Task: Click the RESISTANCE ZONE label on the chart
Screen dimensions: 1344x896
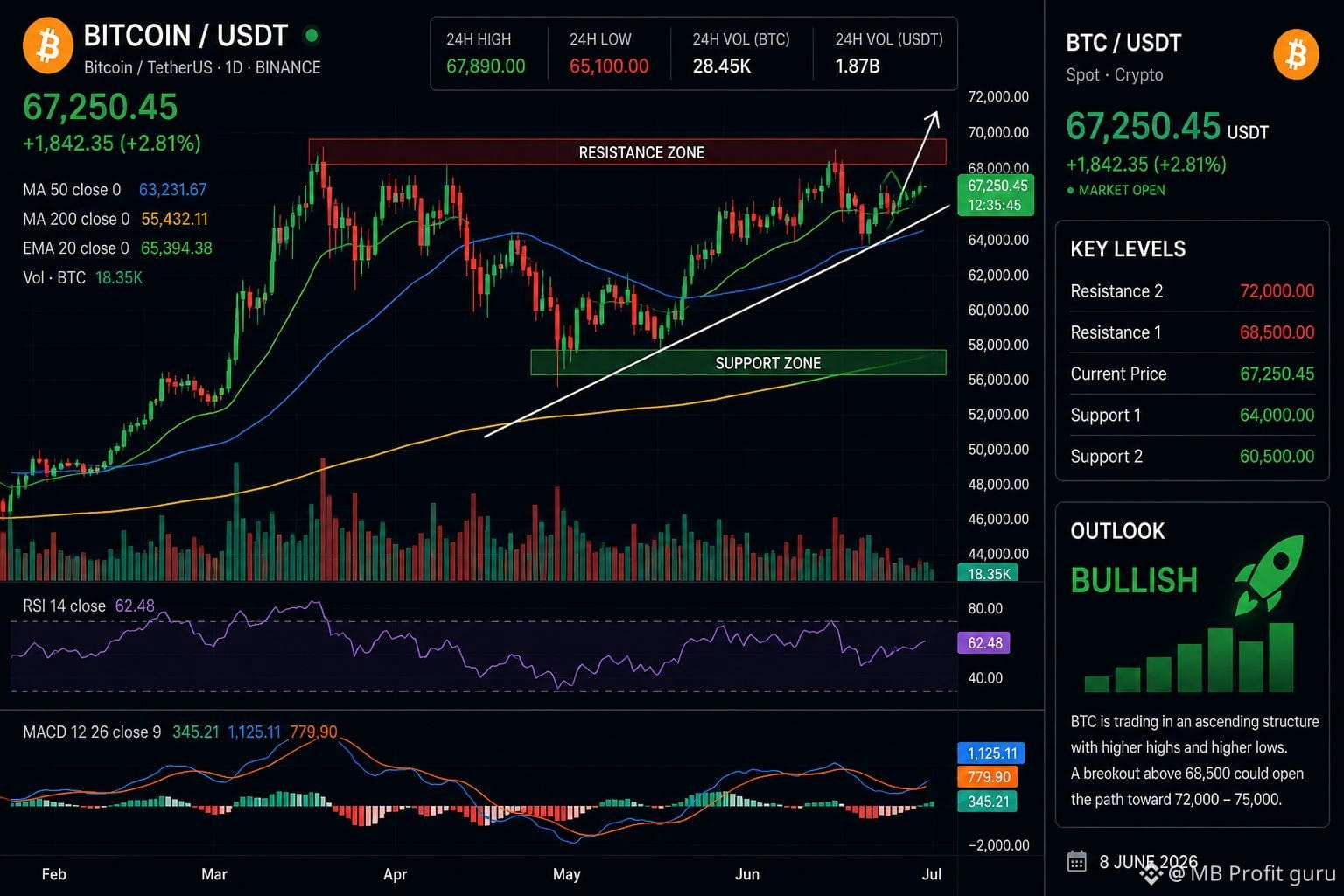Action: pos(641,152)
